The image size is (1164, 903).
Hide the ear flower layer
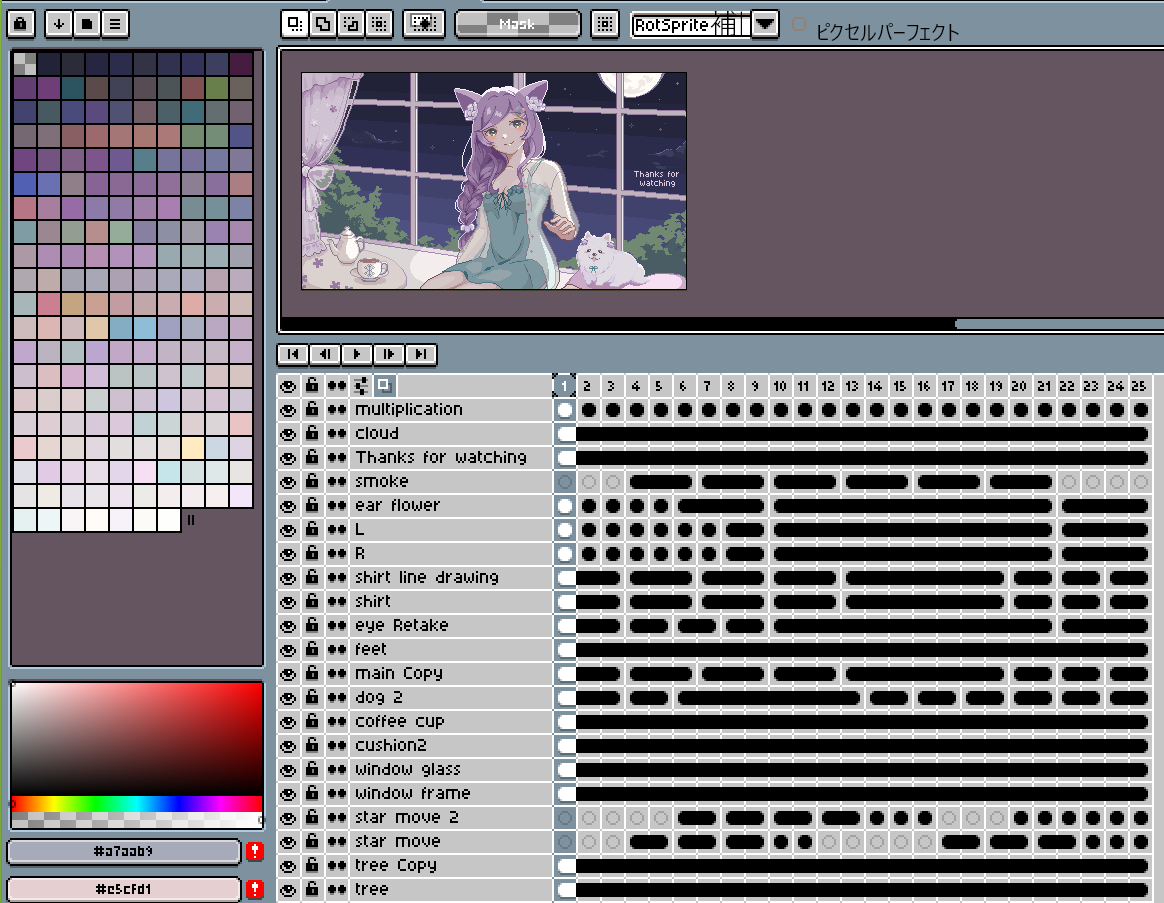click(x=288, y=506)
